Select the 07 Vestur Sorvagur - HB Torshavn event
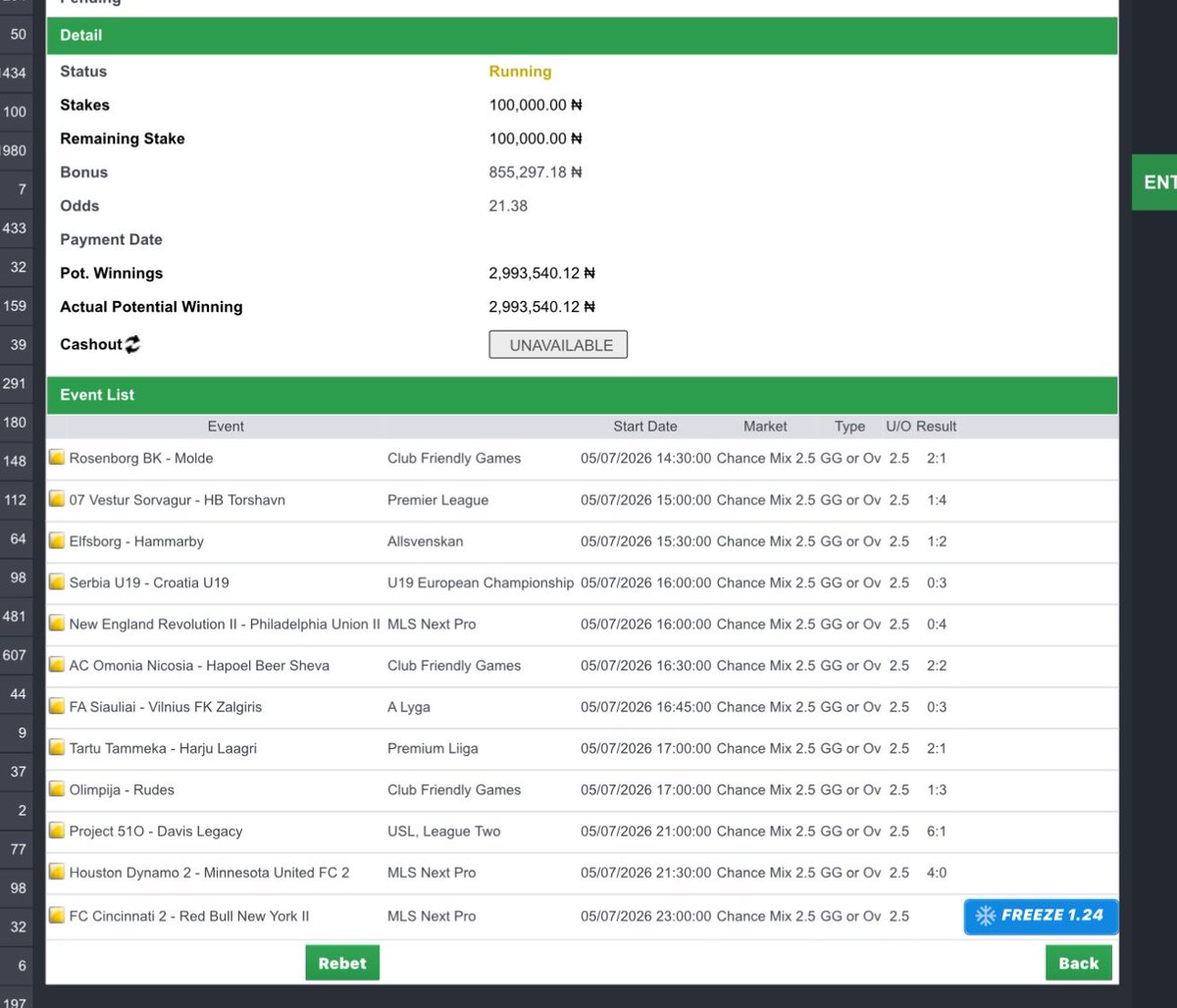 point(178,500)
